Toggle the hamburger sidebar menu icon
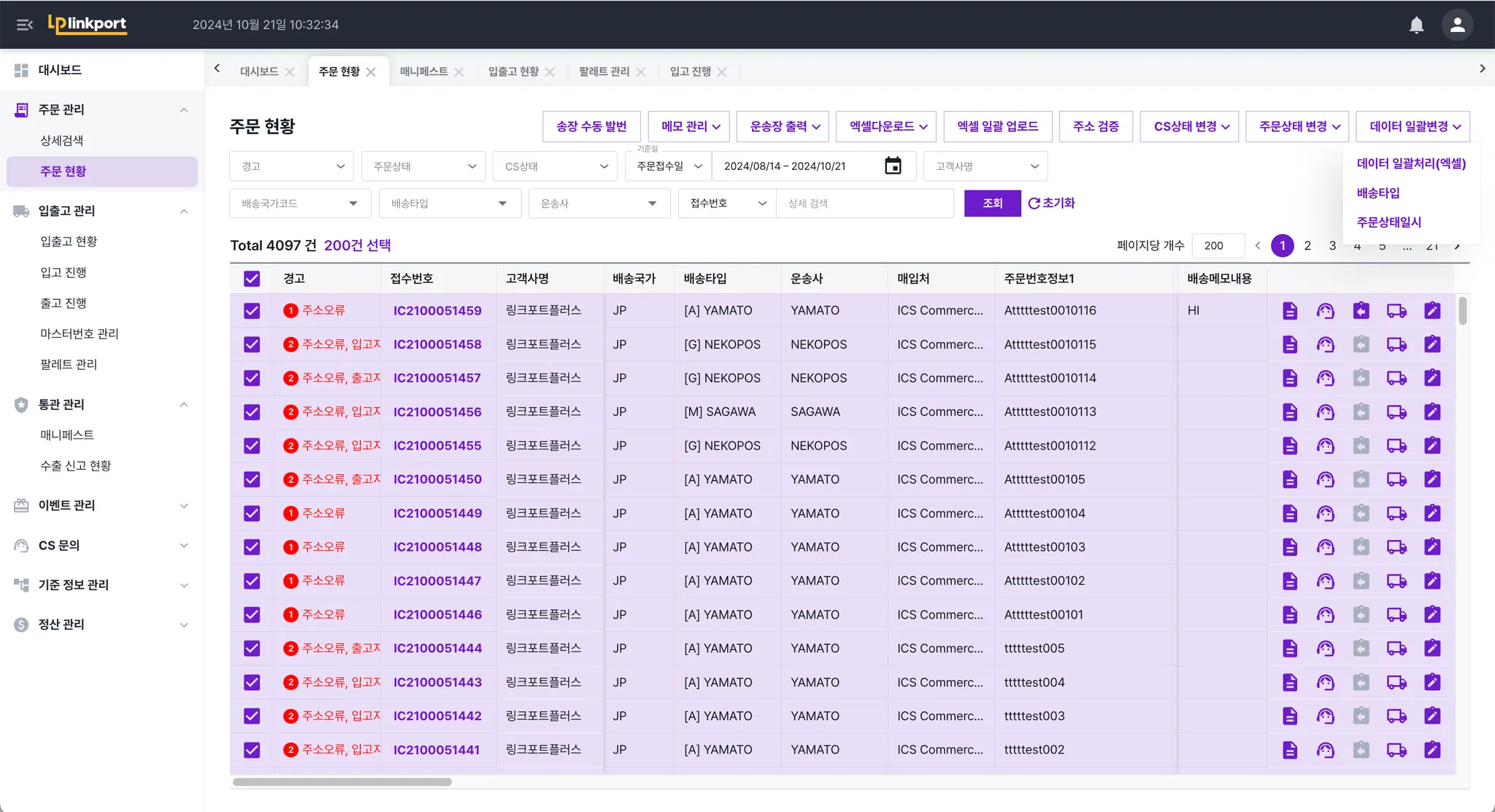Image resolution: width=1495 pixels, height=812 pixels. tap(25, 25)
